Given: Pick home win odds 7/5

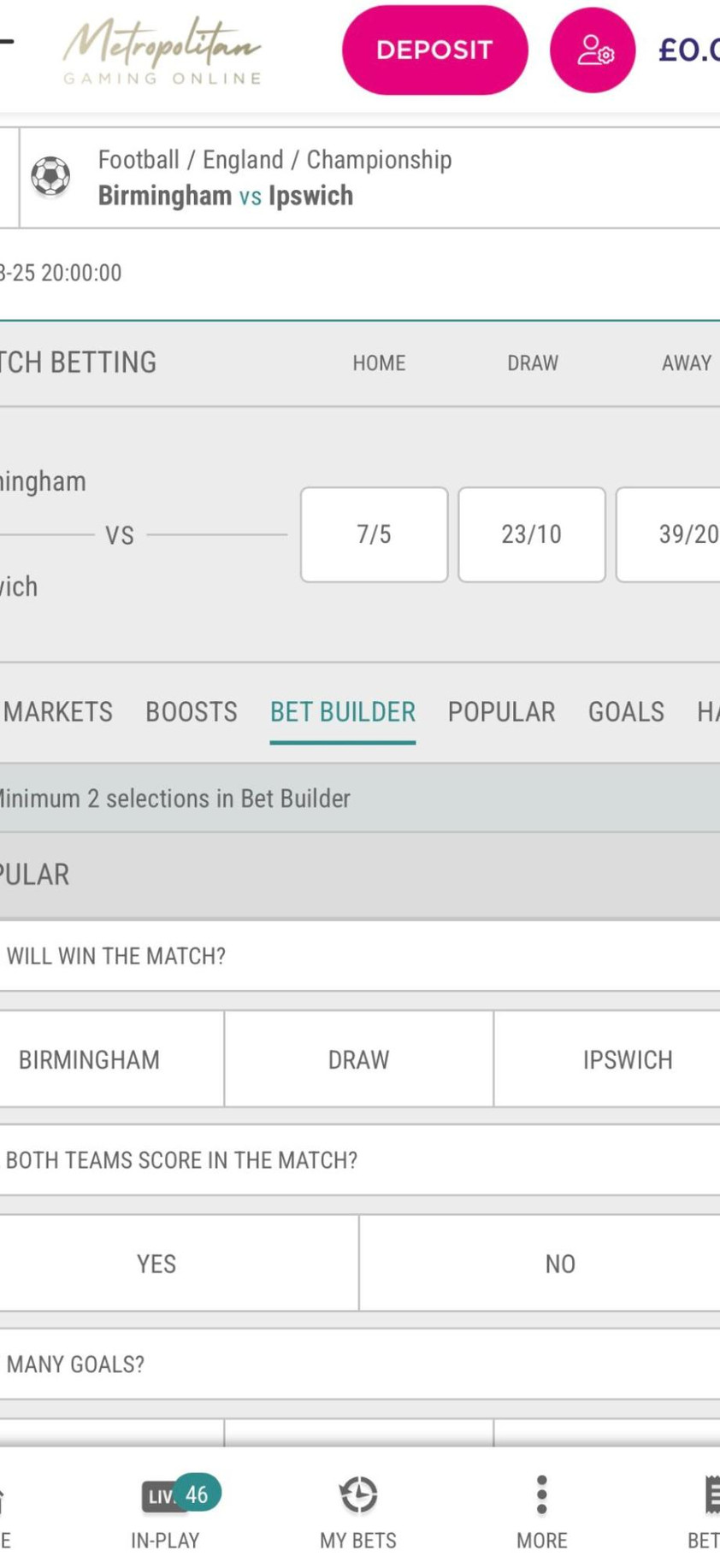Looking at the screenshot, I should pos(374,534).
